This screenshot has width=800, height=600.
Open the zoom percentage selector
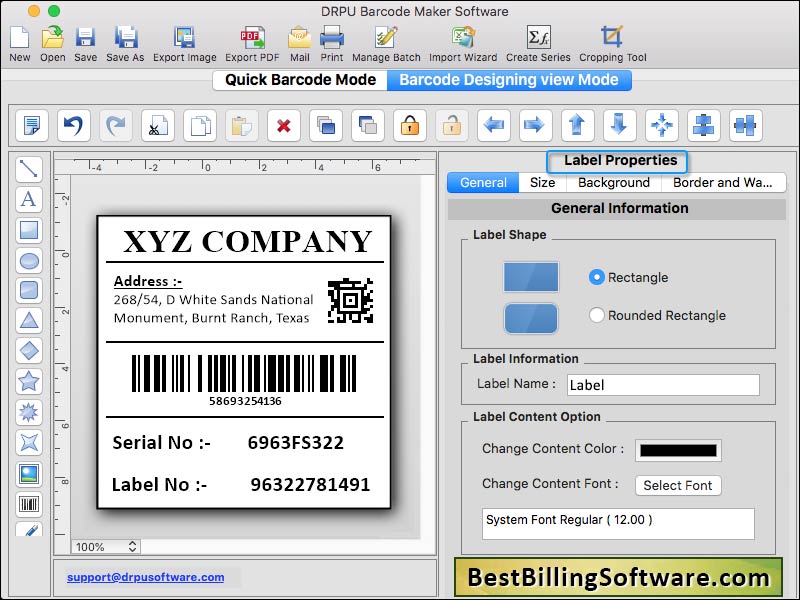pos(104,547)
